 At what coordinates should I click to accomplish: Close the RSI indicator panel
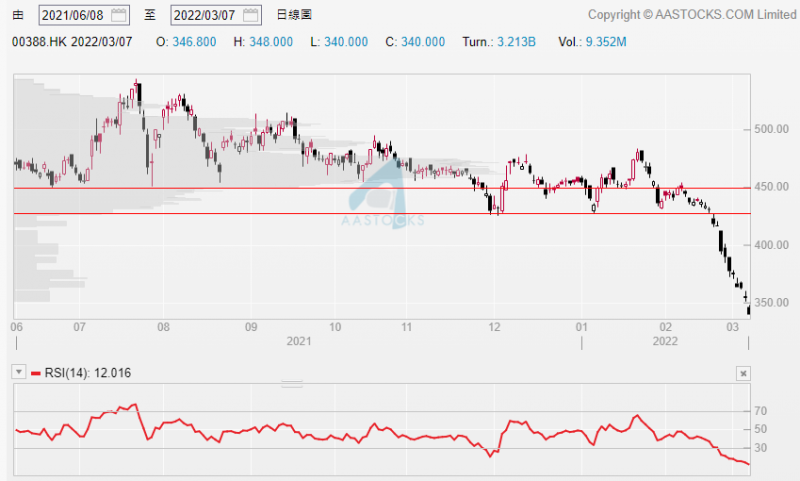click(x=743, y=373)
